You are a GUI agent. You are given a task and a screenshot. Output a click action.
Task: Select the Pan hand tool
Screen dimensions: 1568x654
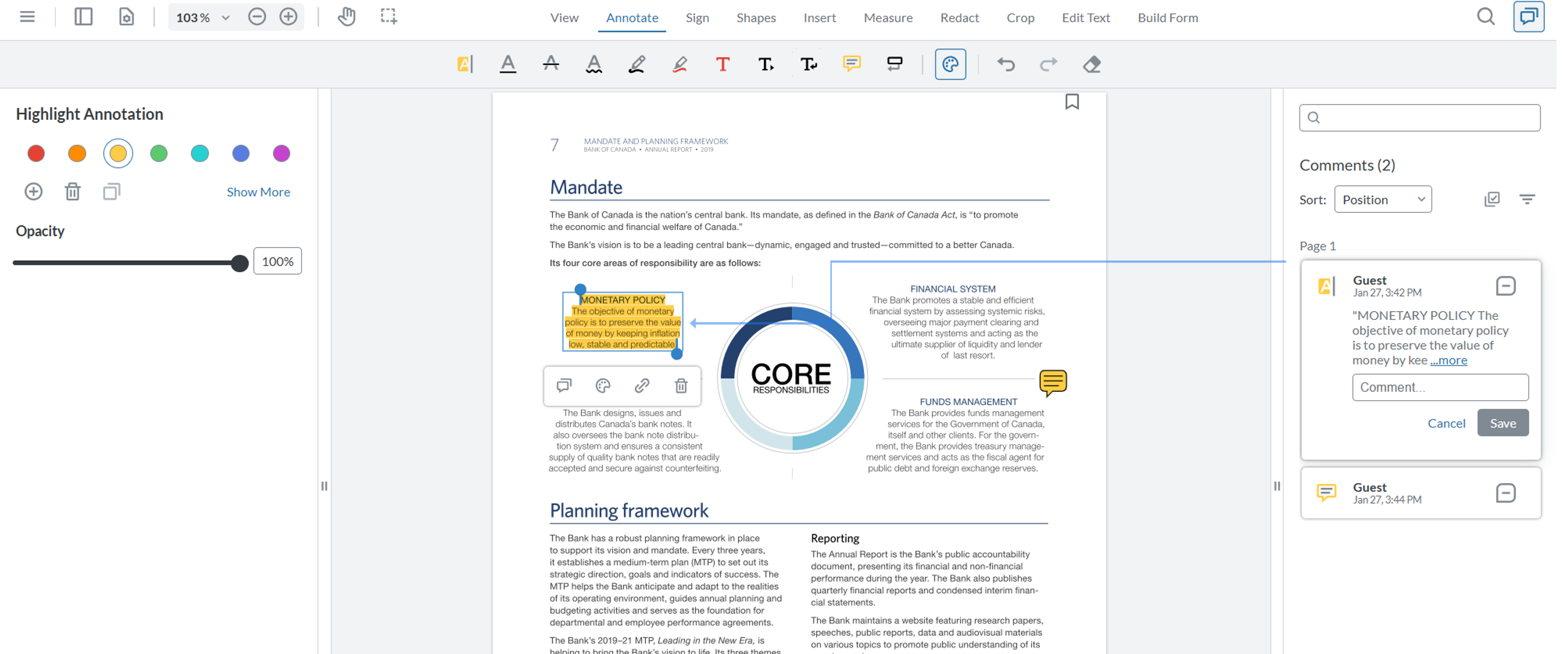pyautogui.click(x=346, y=17)
